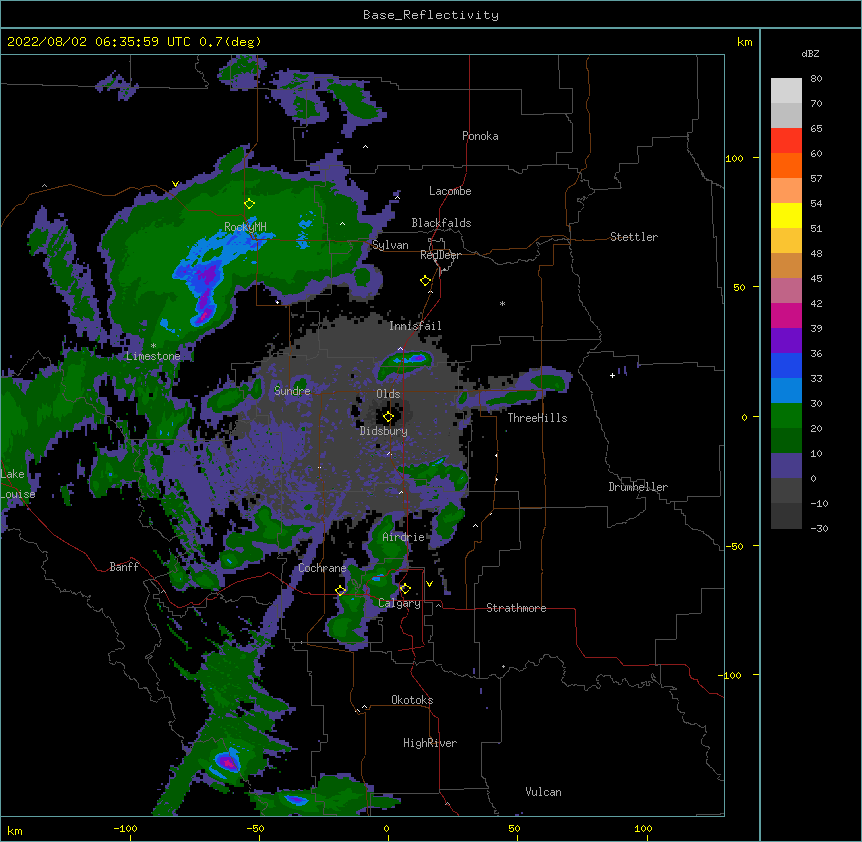The width and height of the screenshot is (862, 842).
Task: Click the Drumheller label
Action: tap(638, 487)
